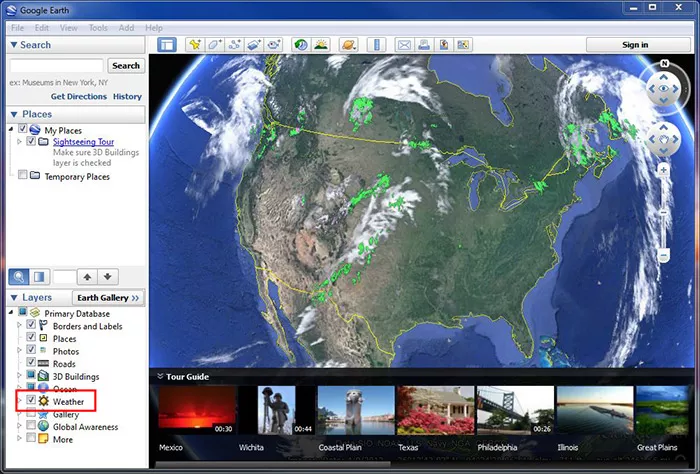
Task: Show historical imagery clock icon
Action: coord(301,45)
